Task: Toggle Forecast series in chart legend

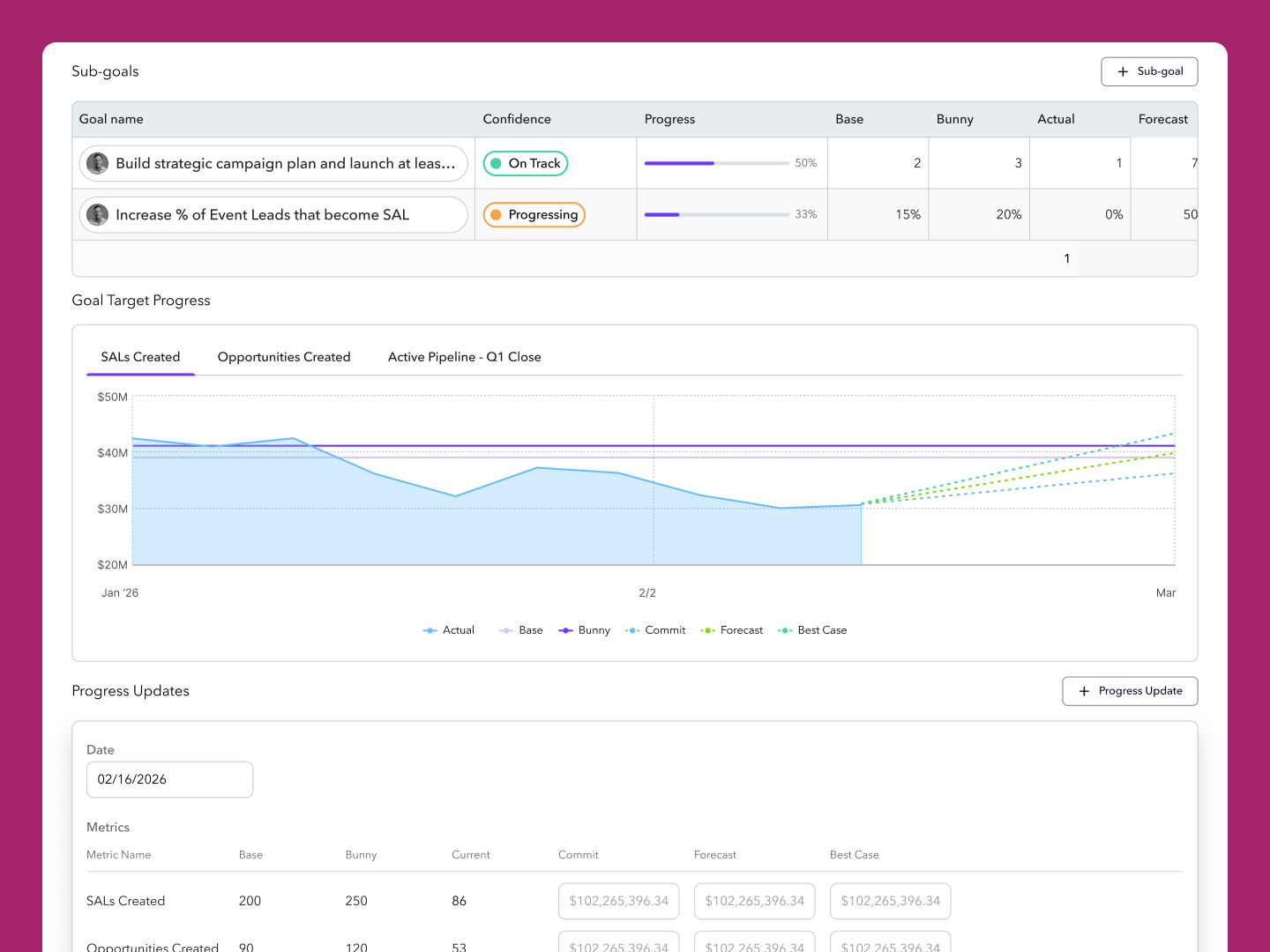Action: click(x=732, y=630)
